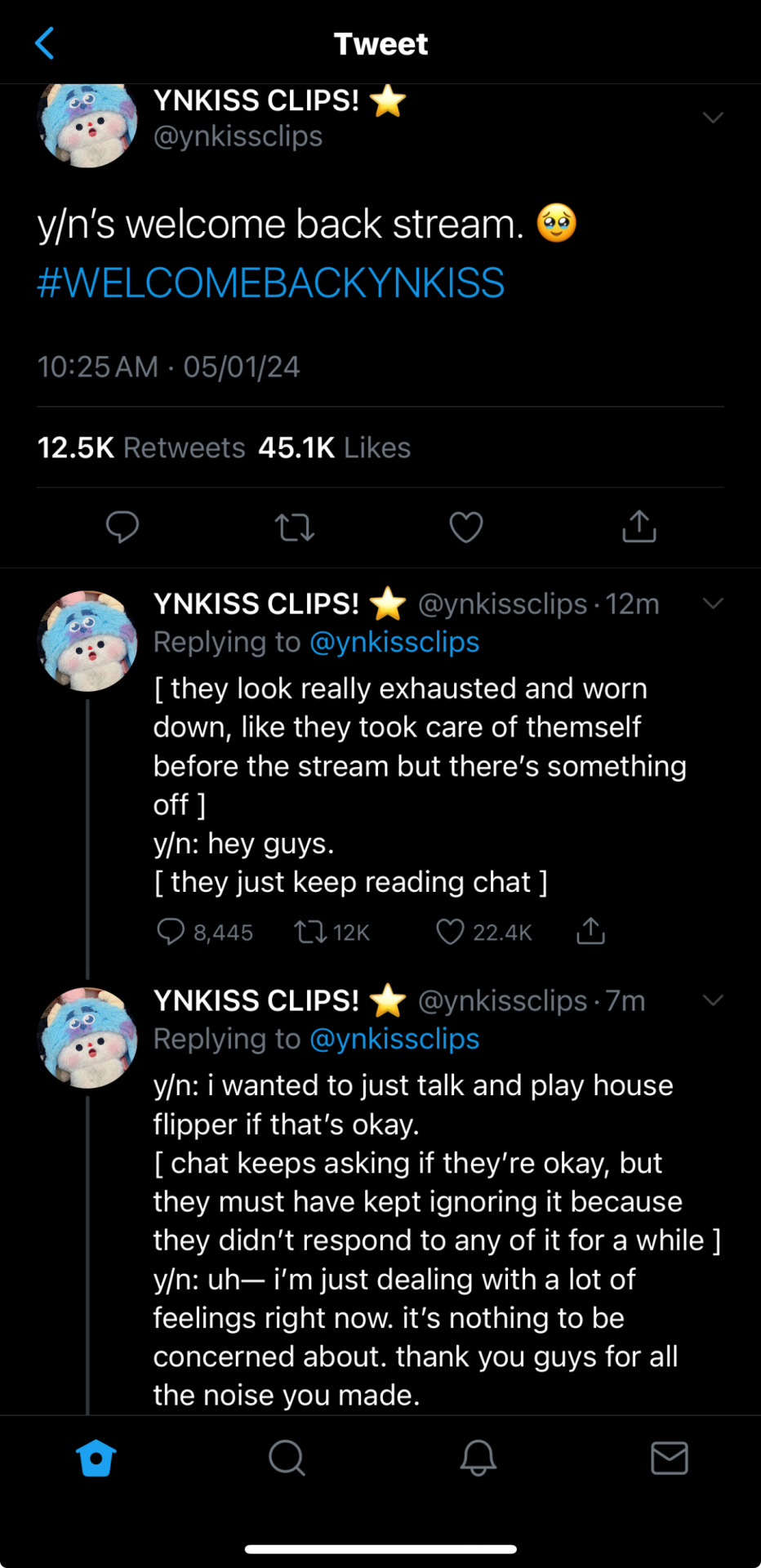Tap the back arrow in header
The width and height of the screenshot is (761, 1568).
click(x=46, y=43)
